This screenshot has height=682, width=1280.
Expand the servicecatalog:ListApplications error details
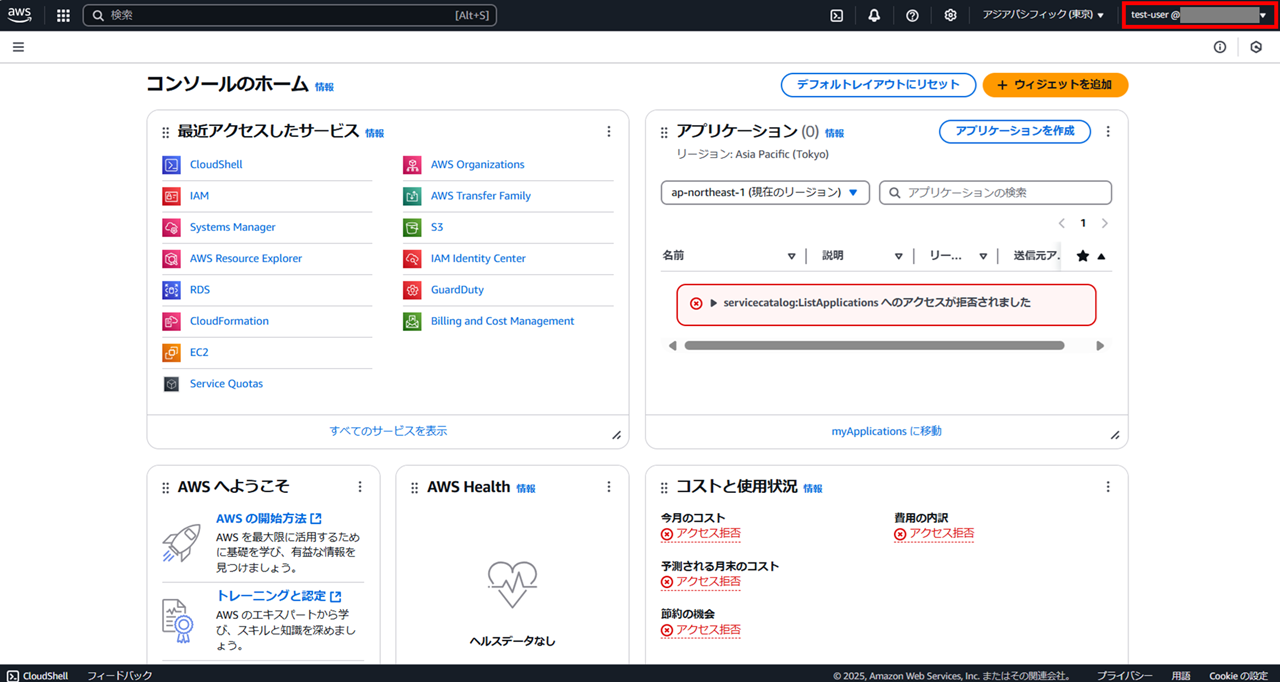pos(714,303)
